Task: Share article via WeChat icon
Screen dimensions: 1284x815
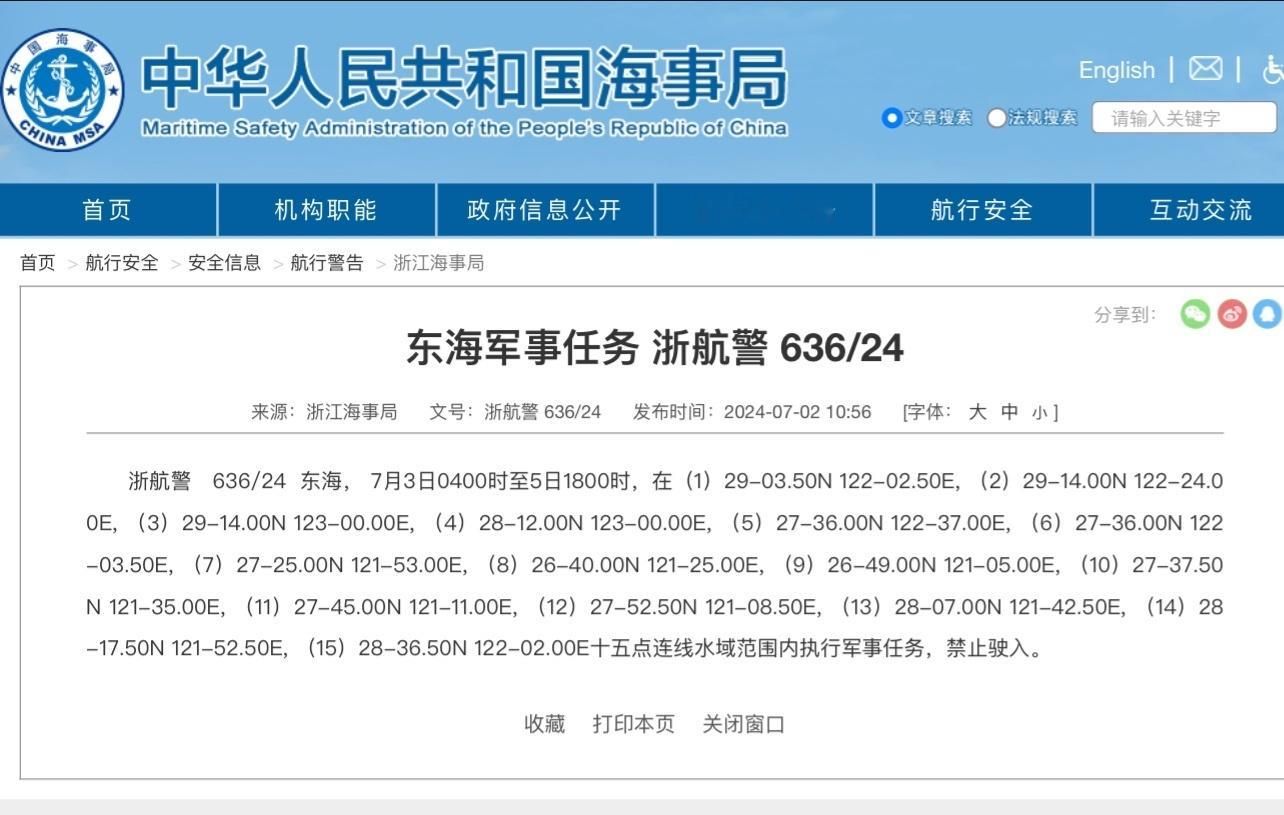Action: click(1195, 314)
